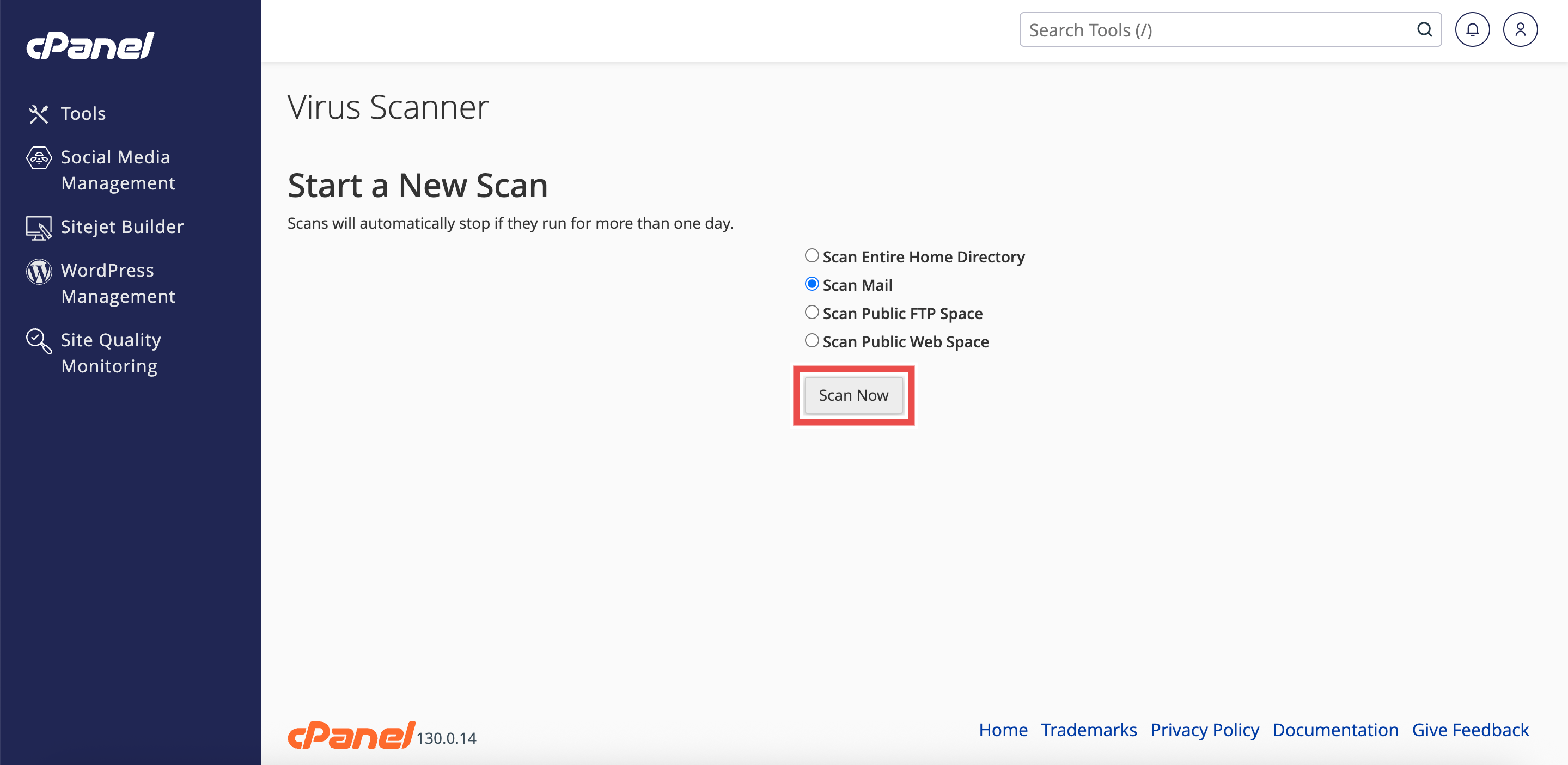This screenshot has width=1568, height=765.
Task: Select Scan Entire Home Directory option
Action: (x=812, y=256)
